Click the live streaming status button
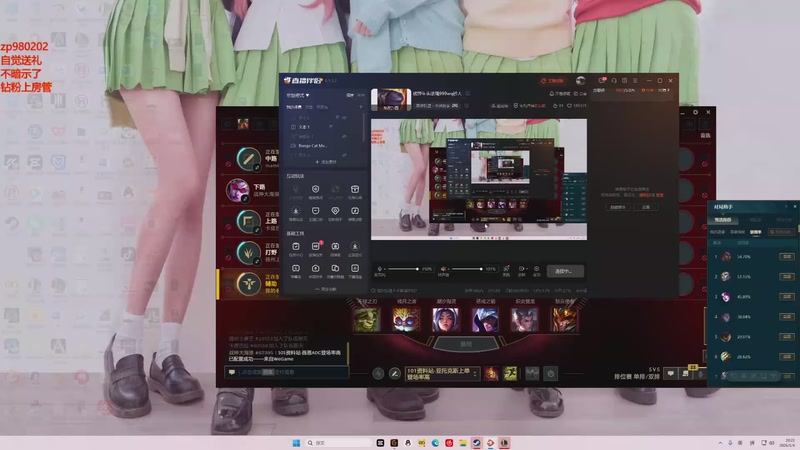The width and height of the screenshot is (800, 450). [x=565, y=271]
